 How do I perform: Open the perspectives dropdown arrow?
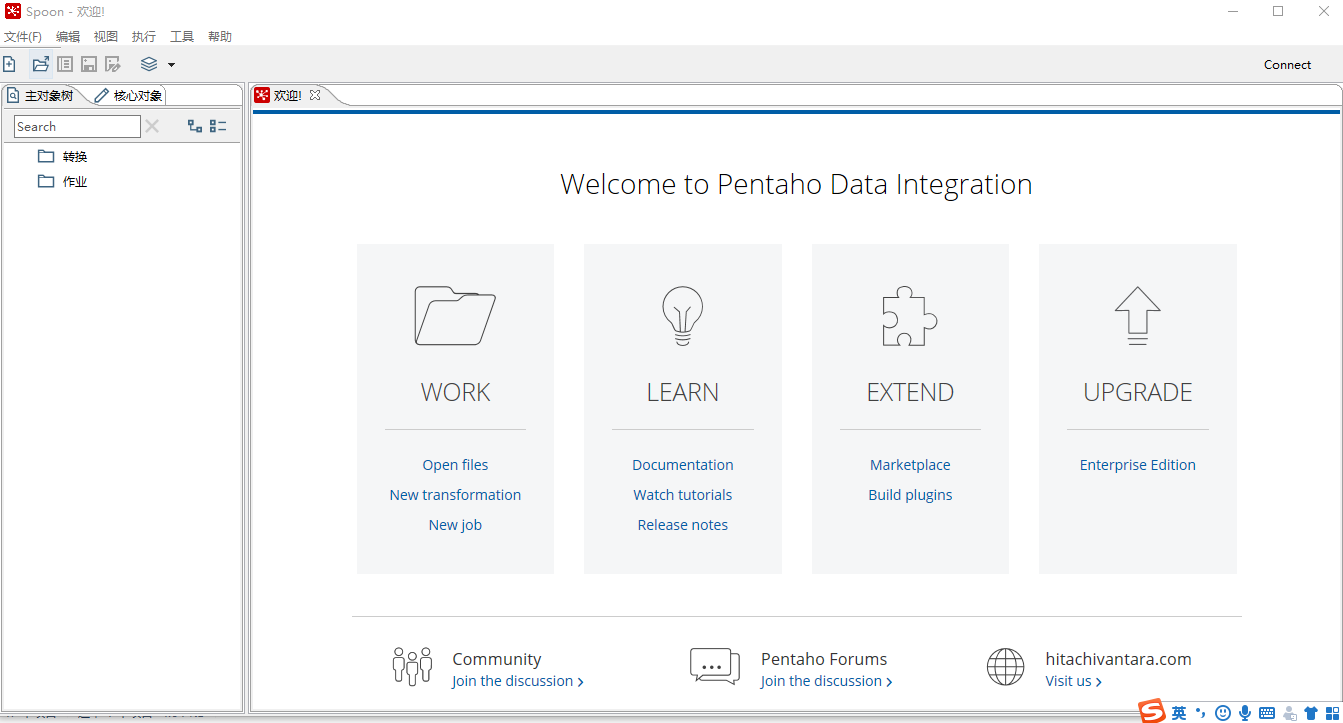(x=171, y=65)
